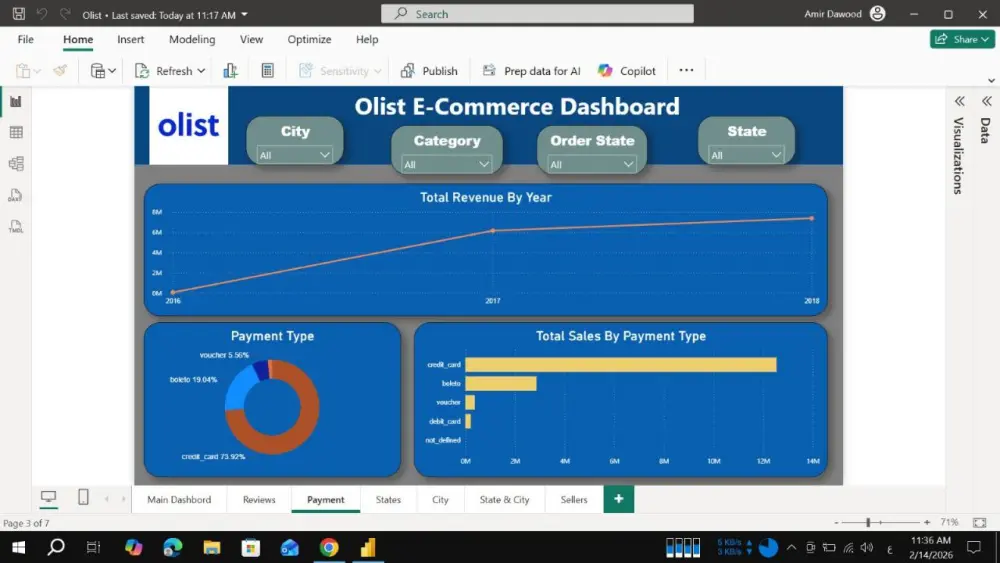Image resolution: width=1000 pixels, height=563 pixels.
Task: Add a new report page
Action: pos(619,499)
